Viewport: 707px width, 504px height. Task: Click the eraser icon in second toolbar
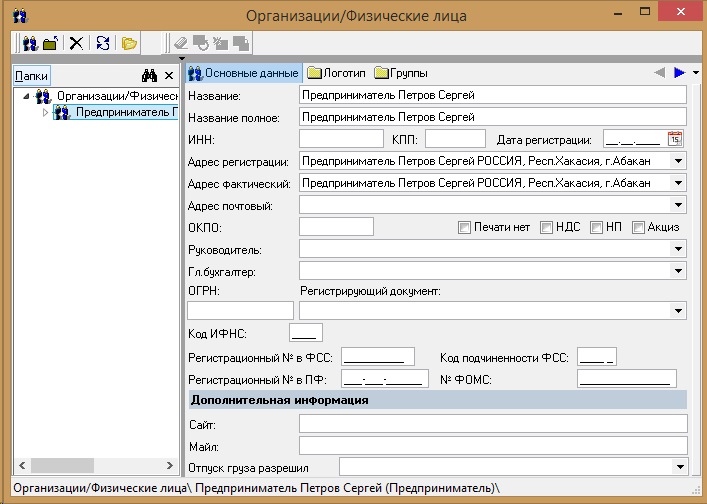tap(181, 43)
